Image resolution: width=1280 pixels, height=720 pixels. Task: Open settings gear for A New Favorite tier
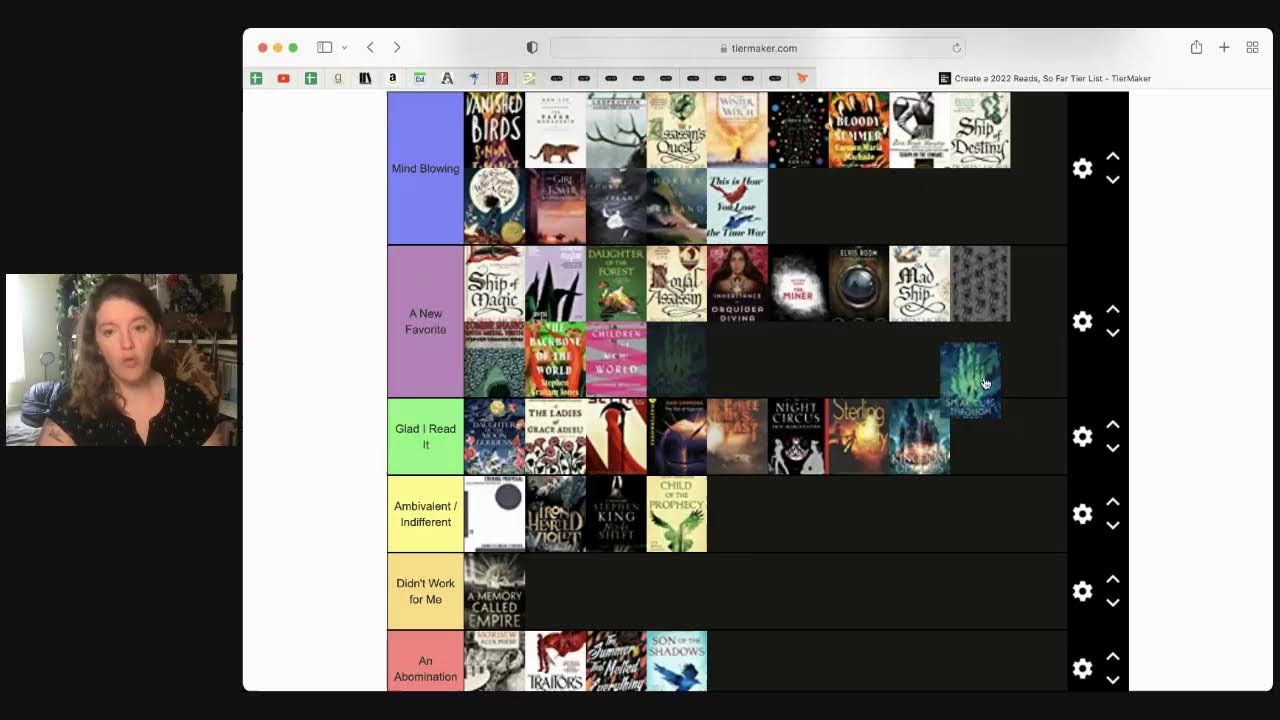[x=1082, y=321]
